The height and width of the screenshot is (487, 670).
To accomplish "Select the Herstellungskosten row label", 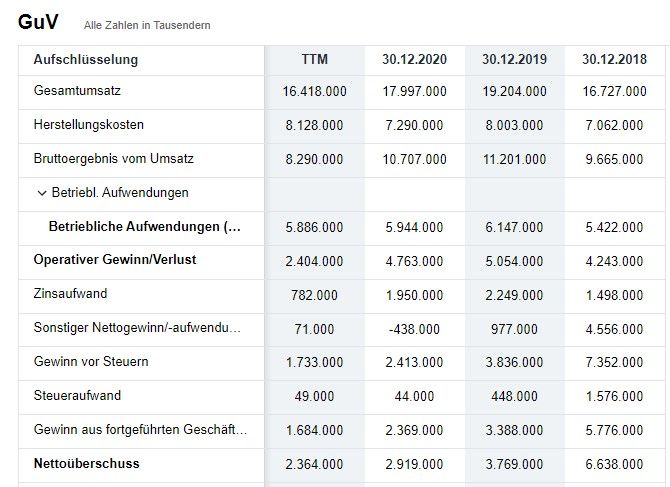I will [x=89, y=125].
